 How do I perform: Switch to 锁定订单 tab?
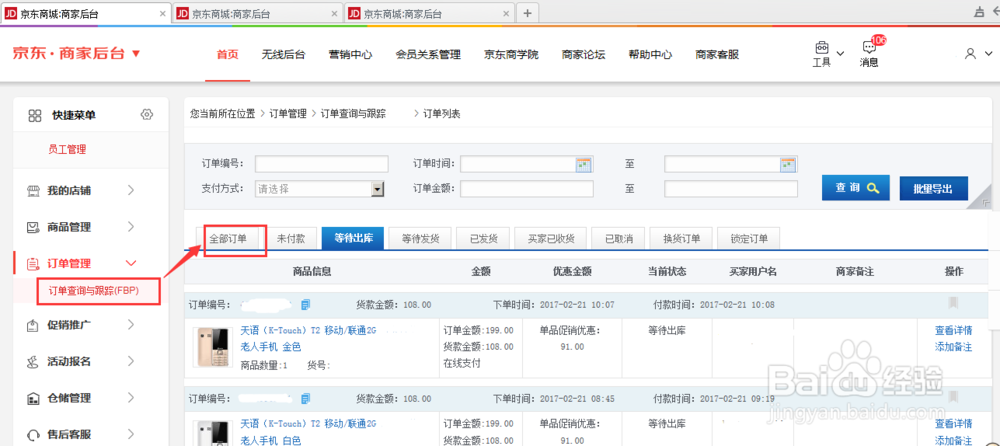click(x=749, y=239)
